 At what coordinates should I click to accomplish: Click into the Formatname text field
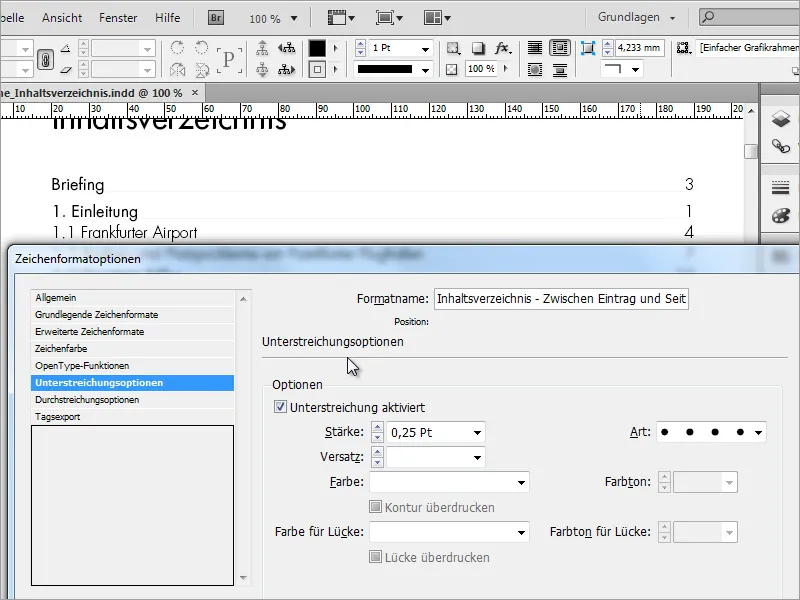click(x=560, y=299)
